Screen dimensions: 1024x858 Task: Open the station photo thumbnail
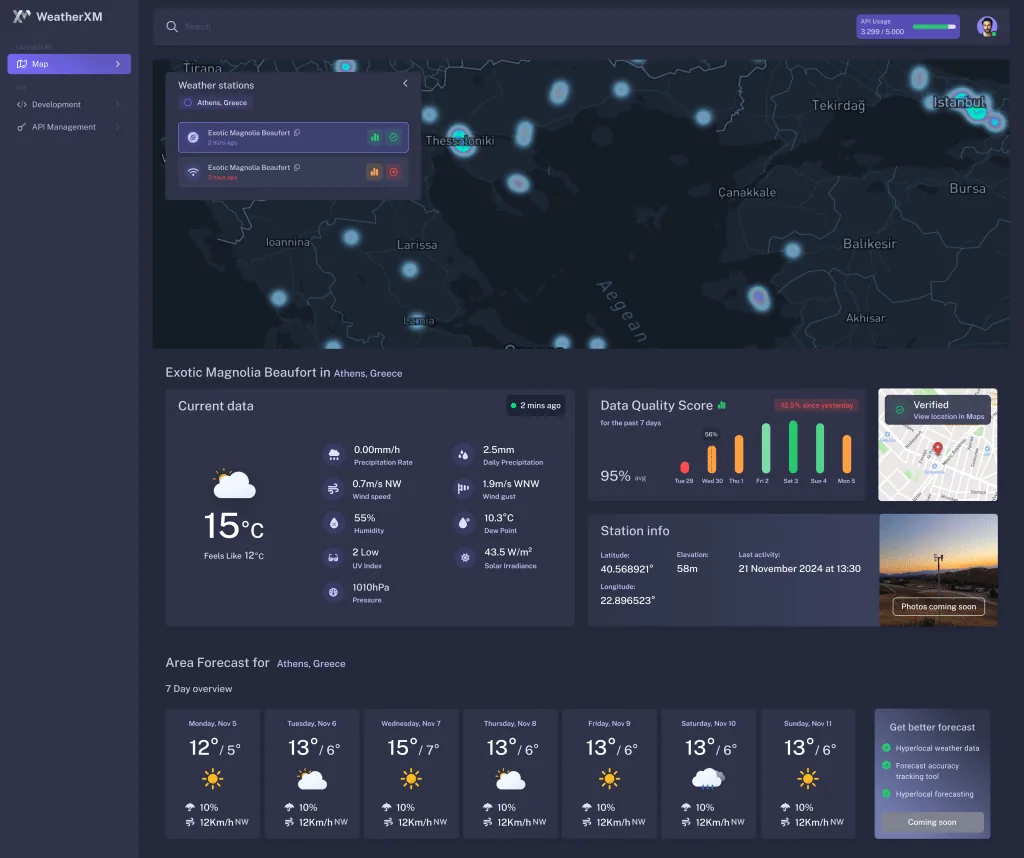(x=938, y=570)
